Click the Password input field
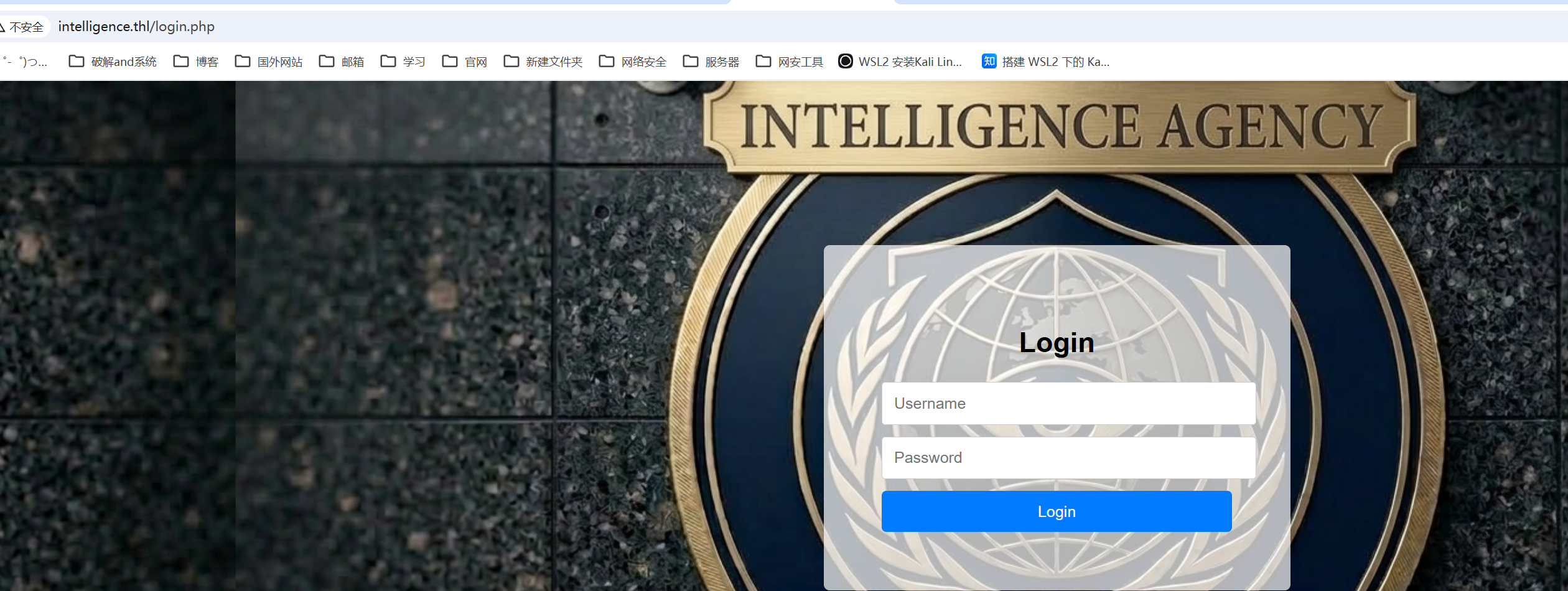This screenshot has width=1568, height=591. 1068,458
